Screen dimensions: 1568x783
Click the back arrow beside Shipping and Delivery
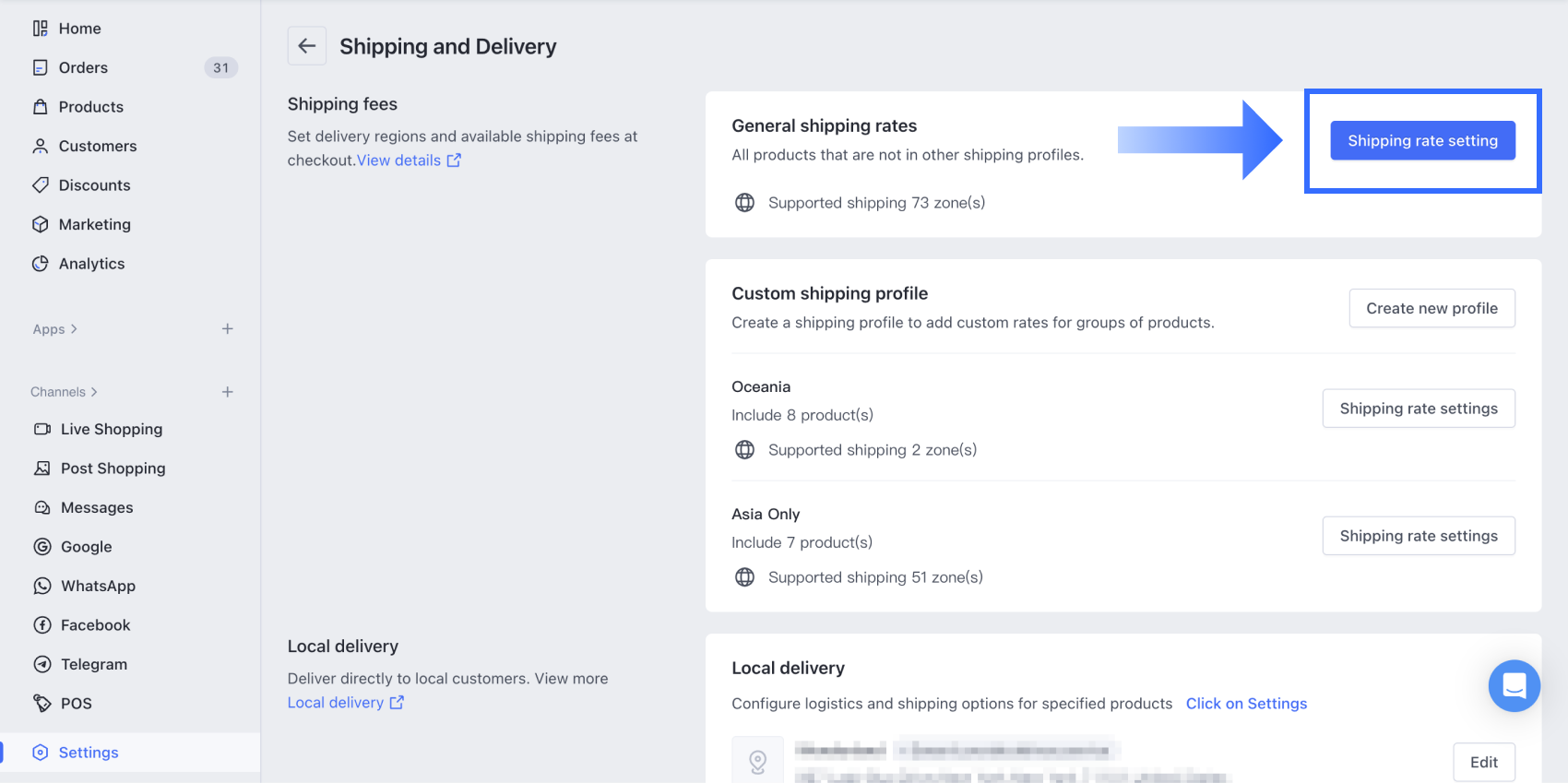(x=307, y=46)
